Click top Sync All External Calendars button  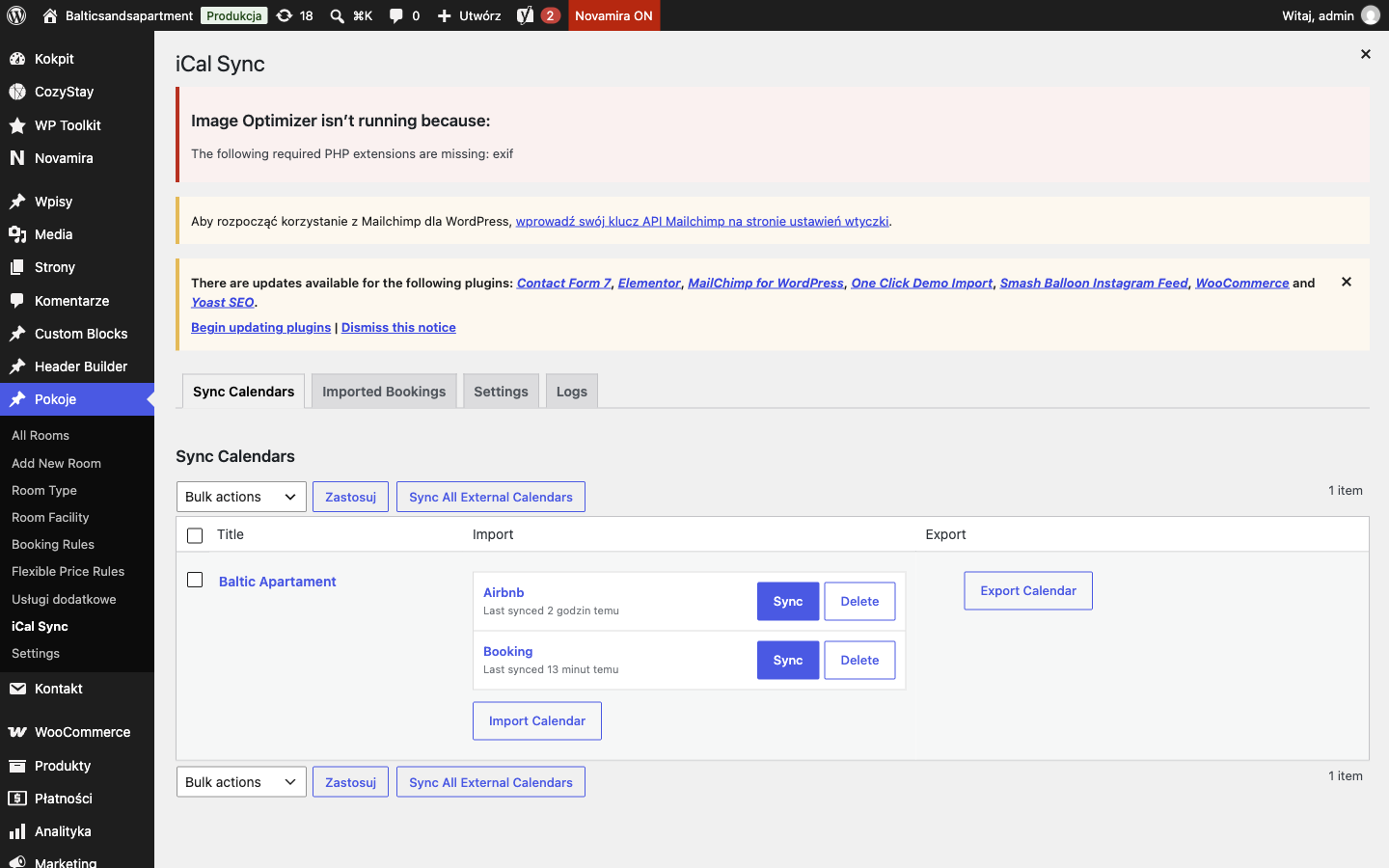click(491, 497)
